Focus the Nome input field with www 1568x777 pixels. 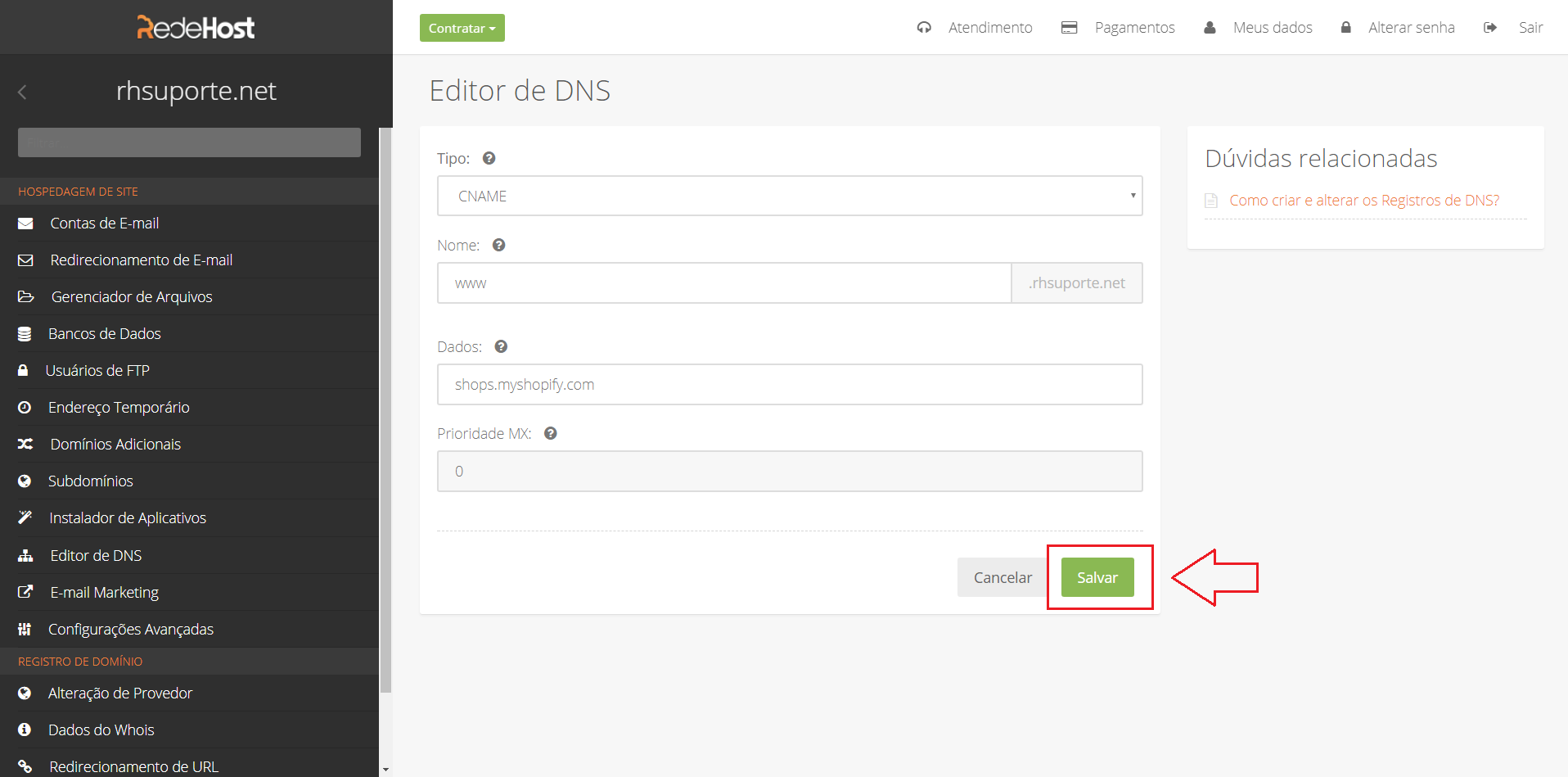pos(723,283)
